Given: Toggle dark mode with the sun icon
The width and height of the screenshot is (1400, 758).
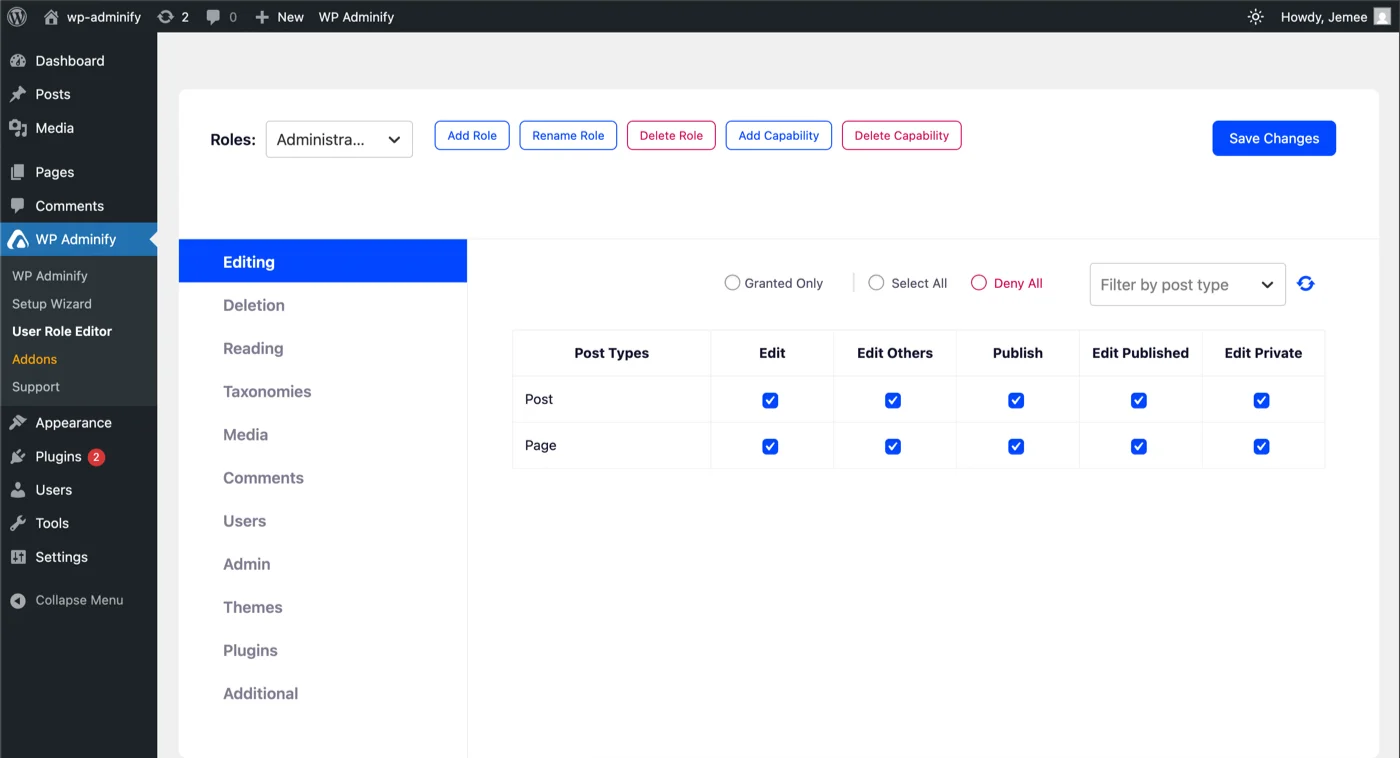Looking at the screenshot, I should [1255, 16].
